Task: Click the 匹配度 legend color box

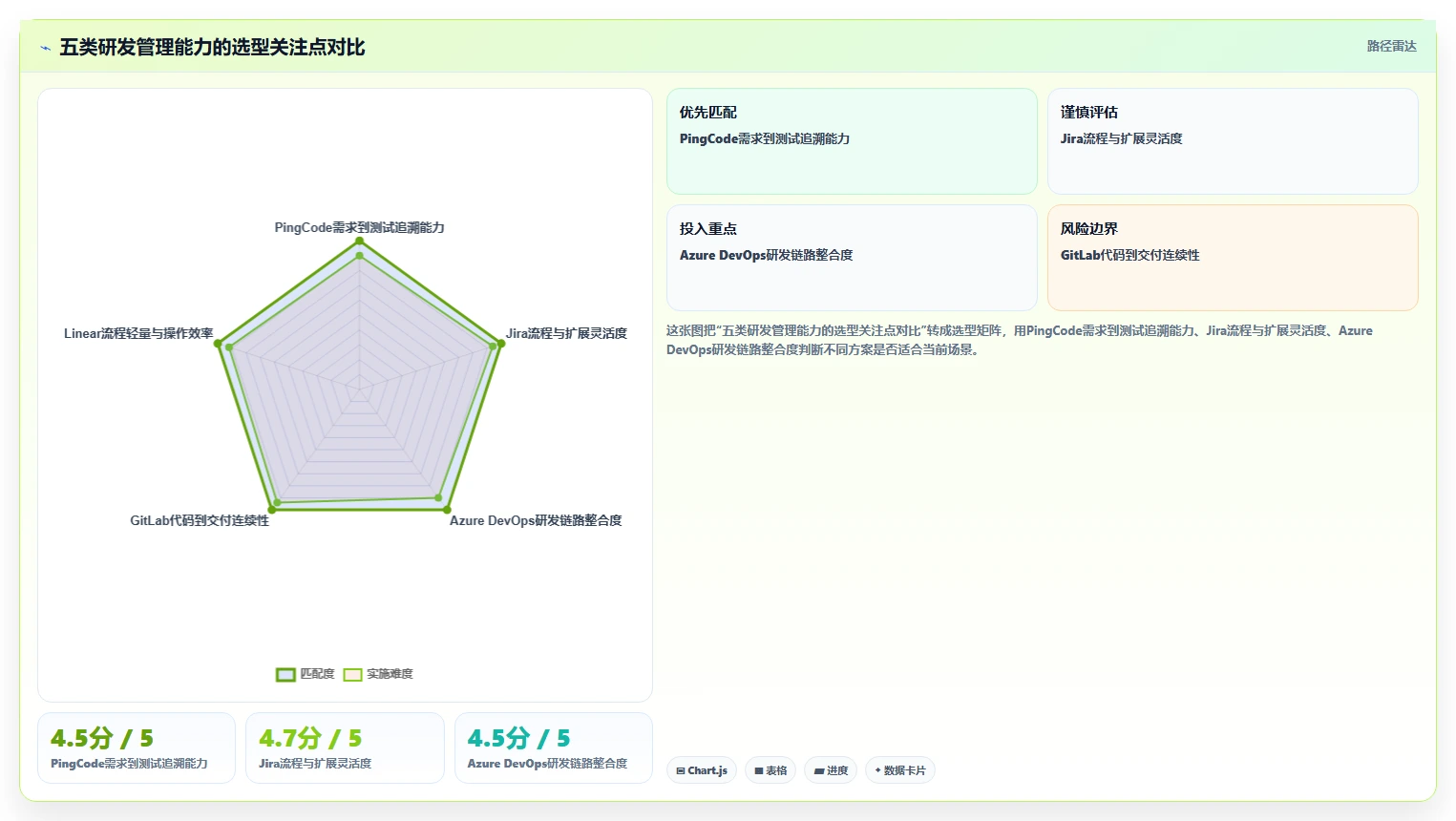Action: click(285, 674)
